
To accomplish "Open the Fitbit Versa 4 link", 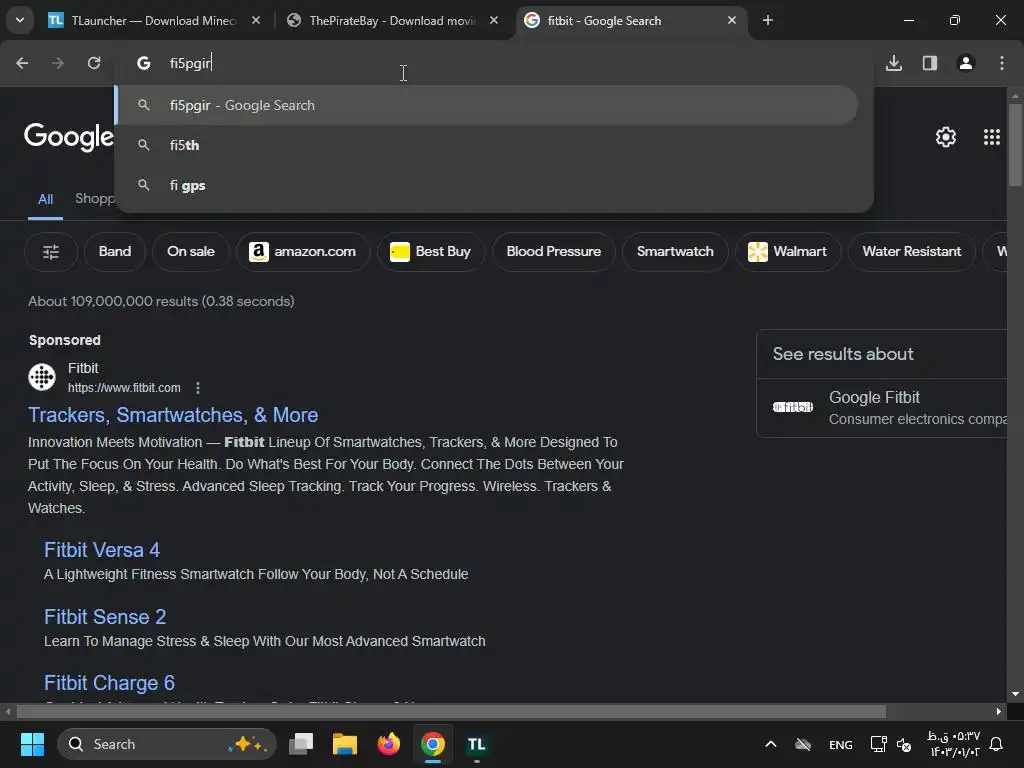I will point(102,550).
